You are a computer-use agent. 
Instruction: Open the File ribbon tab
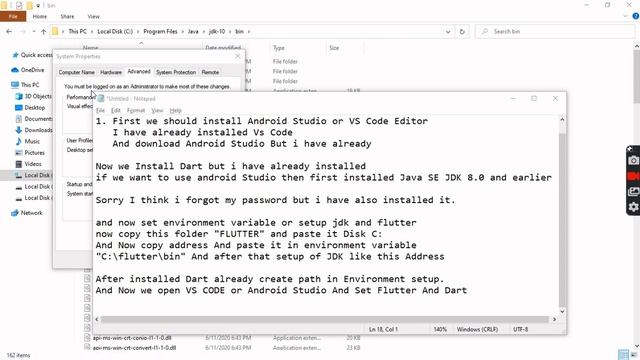pos(13,16)
